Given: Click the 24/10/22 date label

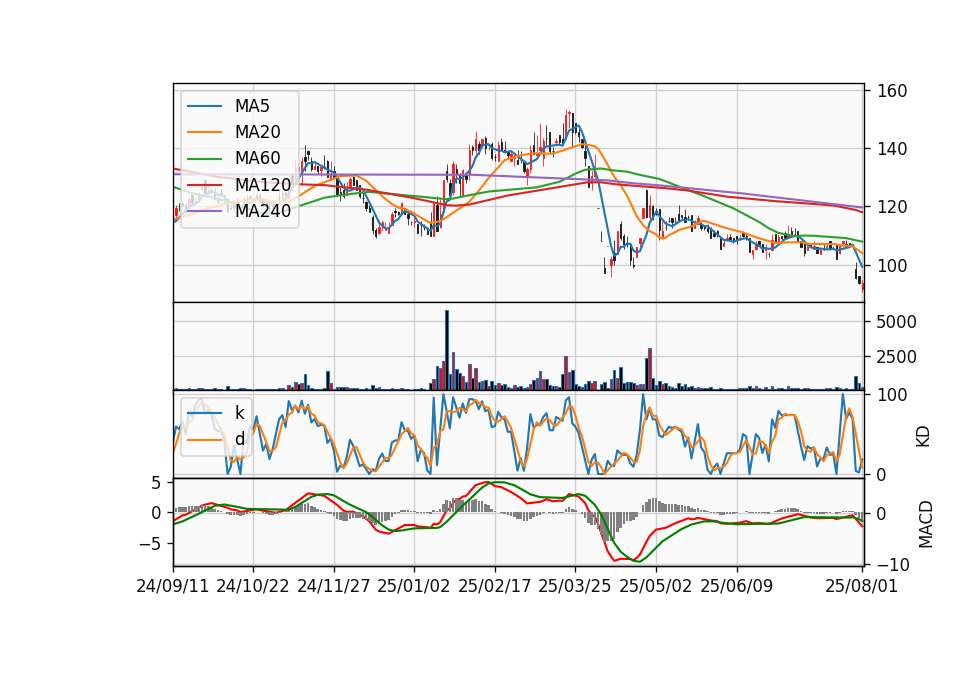Looking at the screenshot, I should pyautogui.click(x=253, y=586).
